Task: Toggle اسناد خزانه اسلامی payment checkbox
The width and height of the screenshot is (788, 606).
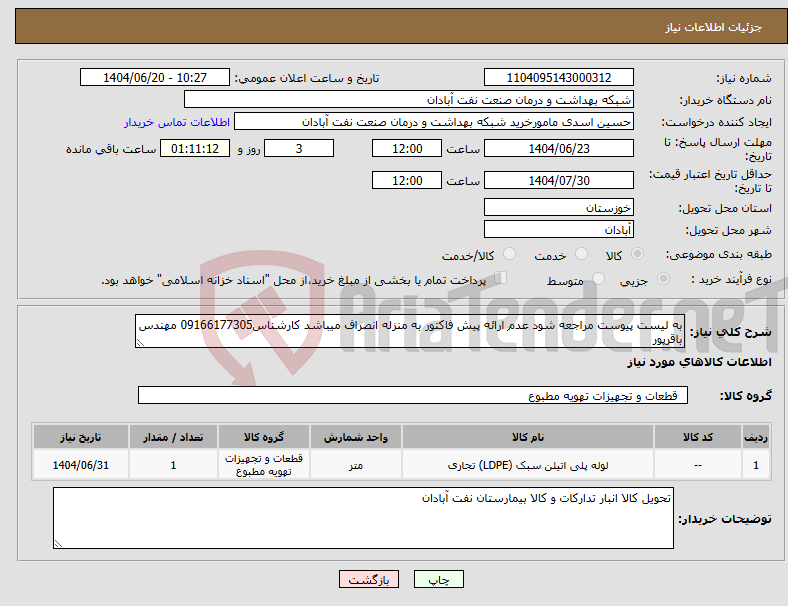Action: [x=501, y=278]
